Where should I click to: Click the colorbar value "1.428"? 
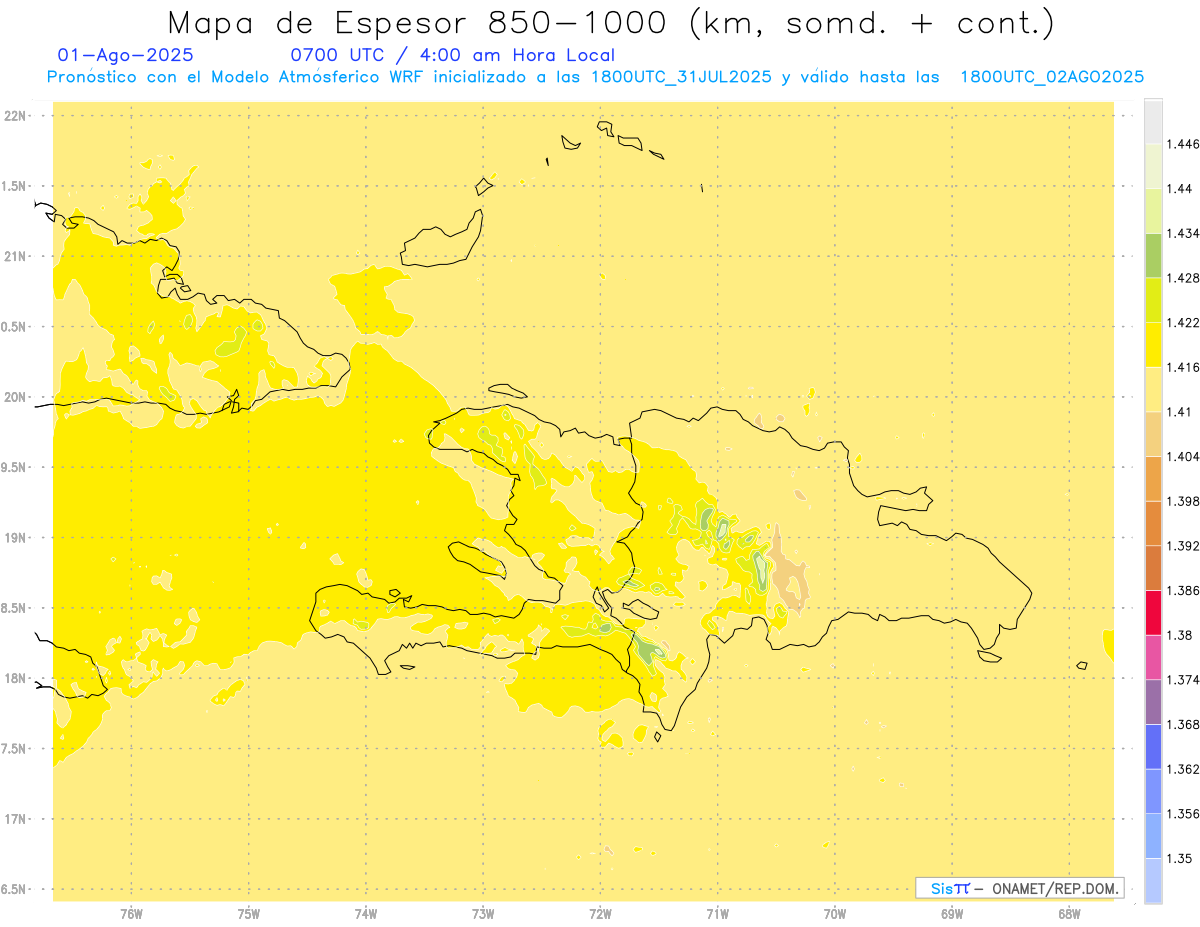click(1185, 278)
